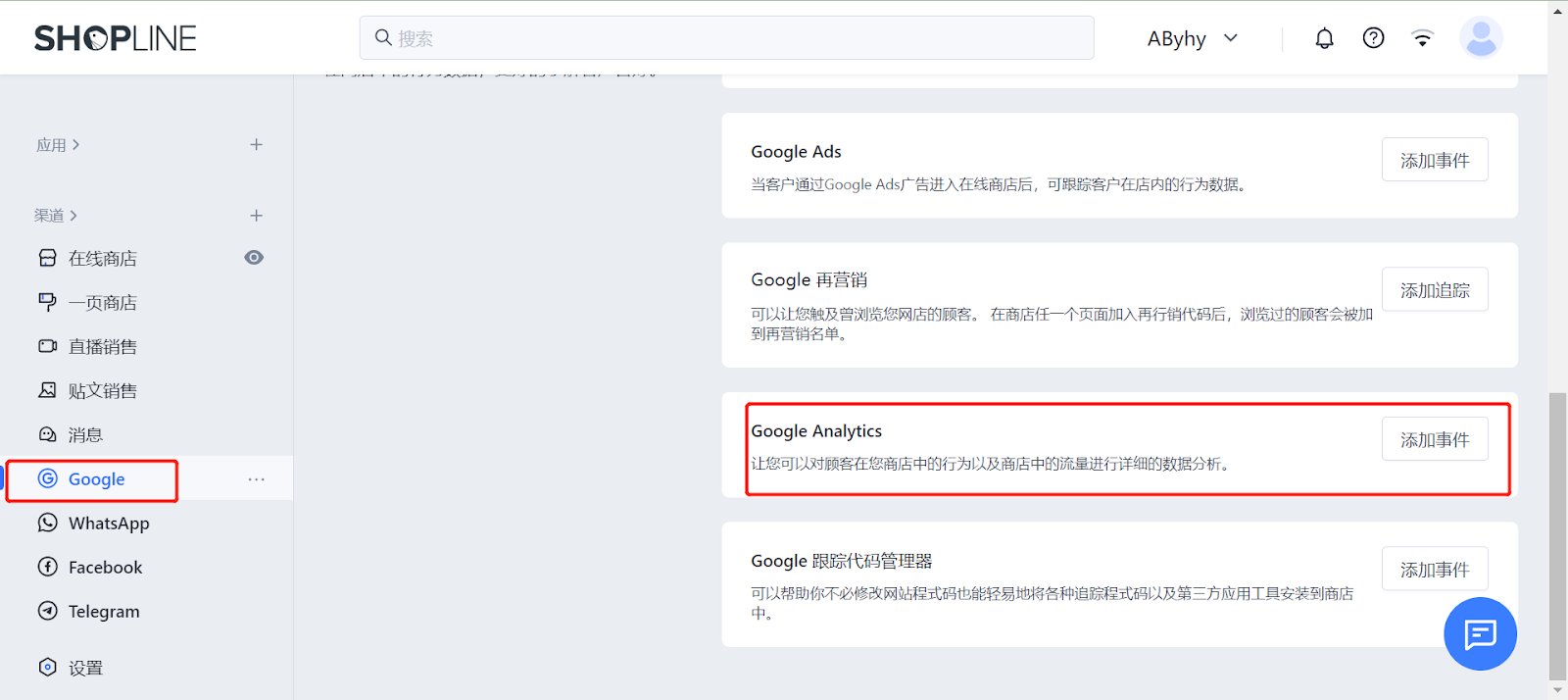
Task: Open the three-dot menu beside Google
Action: click(256, 479)
